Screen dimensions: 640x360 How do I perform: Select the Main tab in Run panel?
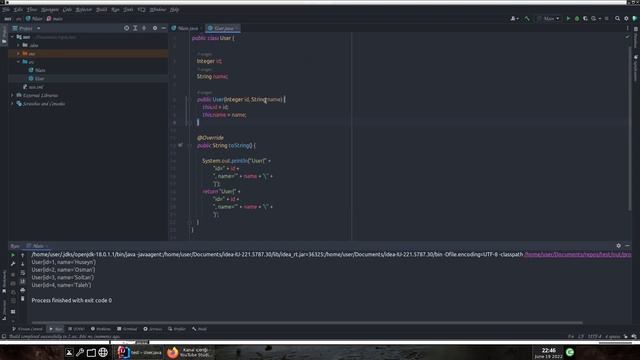click(x=37, y=246)
